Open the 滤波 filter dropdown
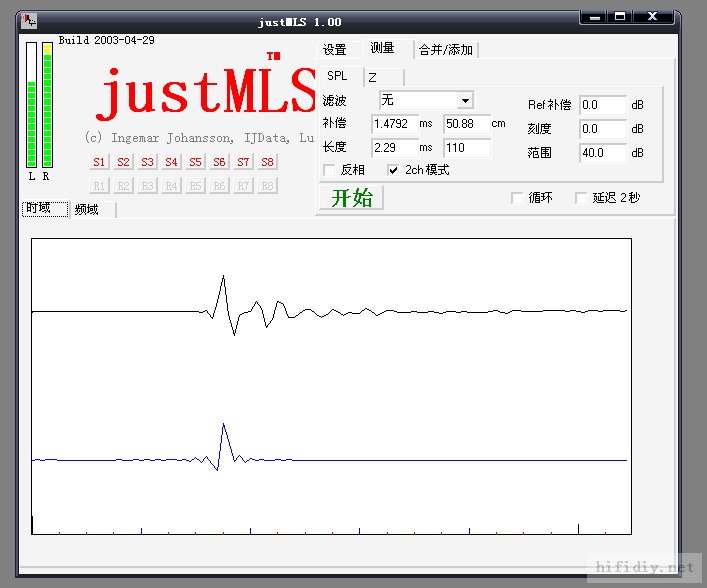Viewport: 707px width, 588px height. (464, 101)
